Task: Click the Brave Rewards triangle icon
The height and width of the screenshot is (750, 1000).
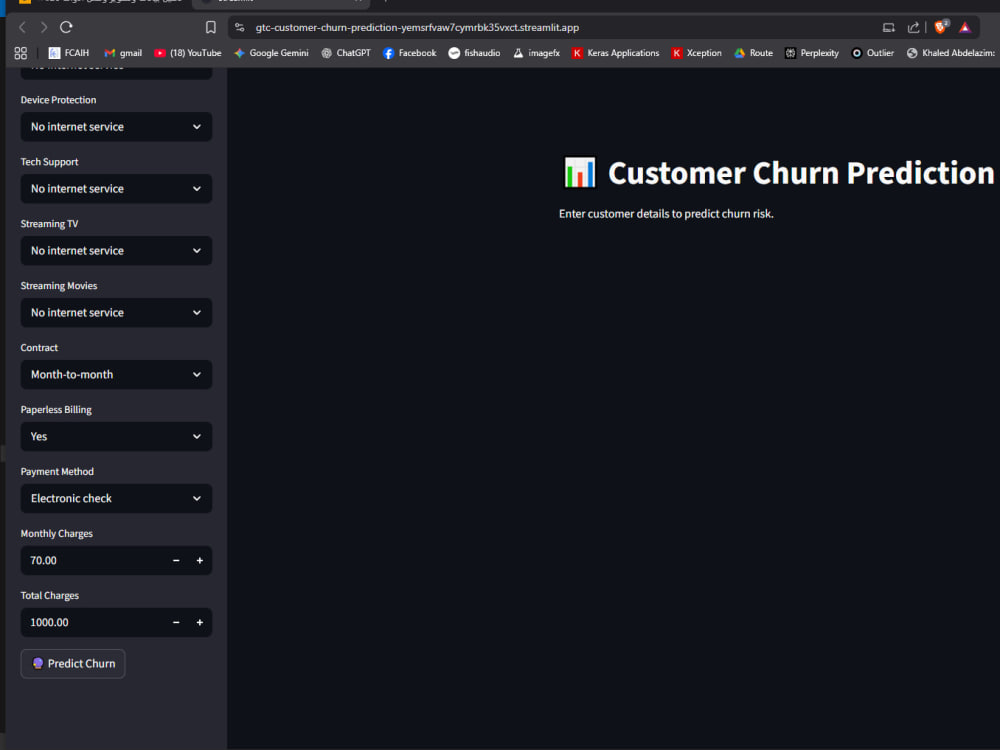Action: tap(965, 27)
